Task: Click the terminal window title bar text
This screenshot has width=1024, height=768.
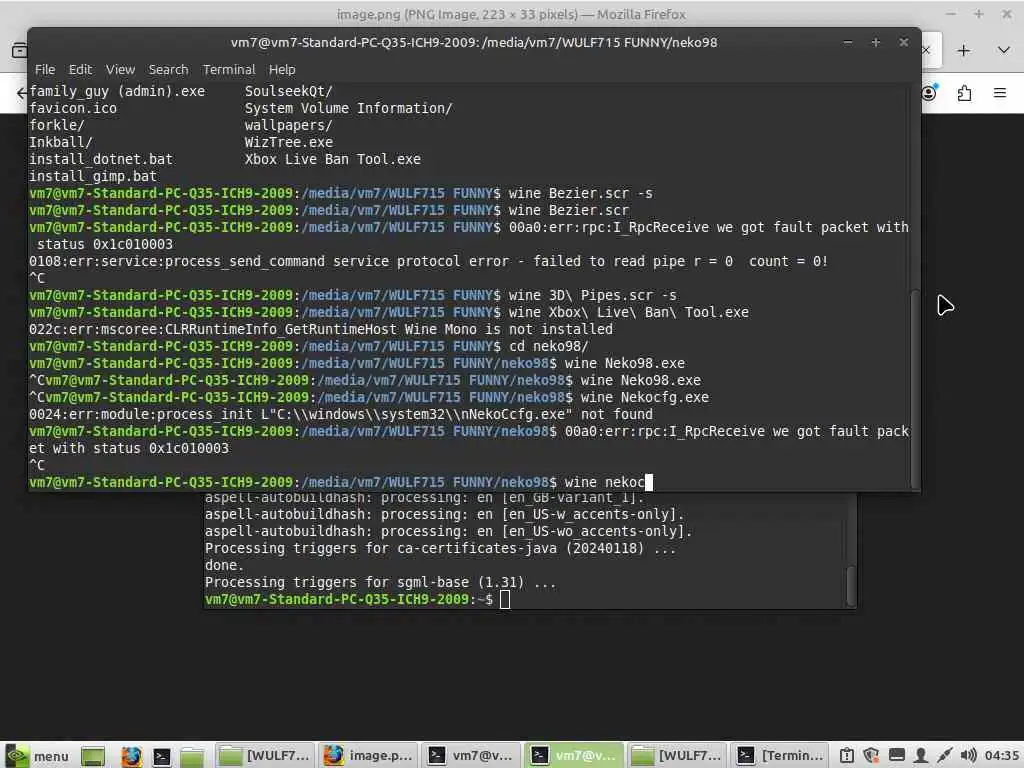Action: tap(473, 42)
